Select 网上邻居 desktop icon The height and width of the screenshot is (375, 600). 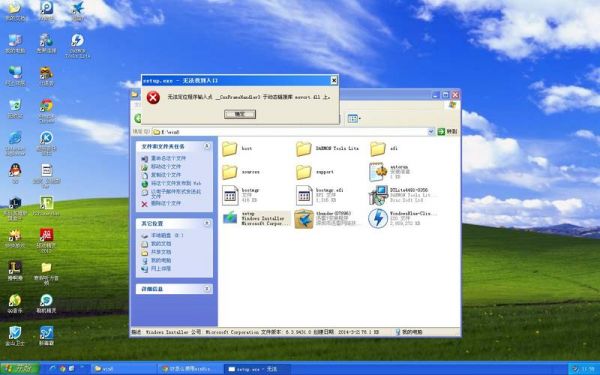pos(15,76)
